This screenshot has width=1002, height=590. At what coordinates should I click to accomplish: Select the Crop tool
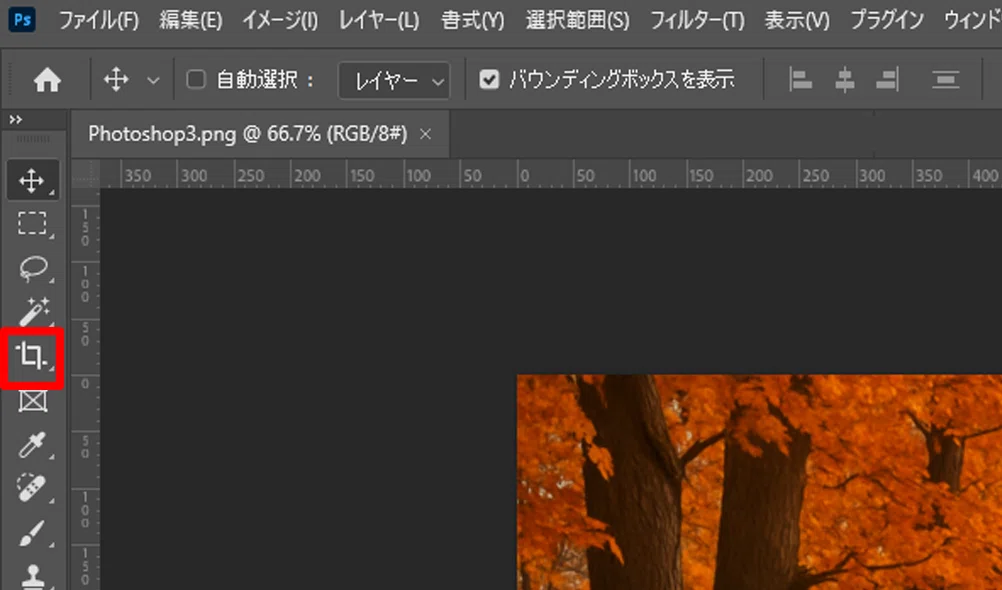point(33,357)
